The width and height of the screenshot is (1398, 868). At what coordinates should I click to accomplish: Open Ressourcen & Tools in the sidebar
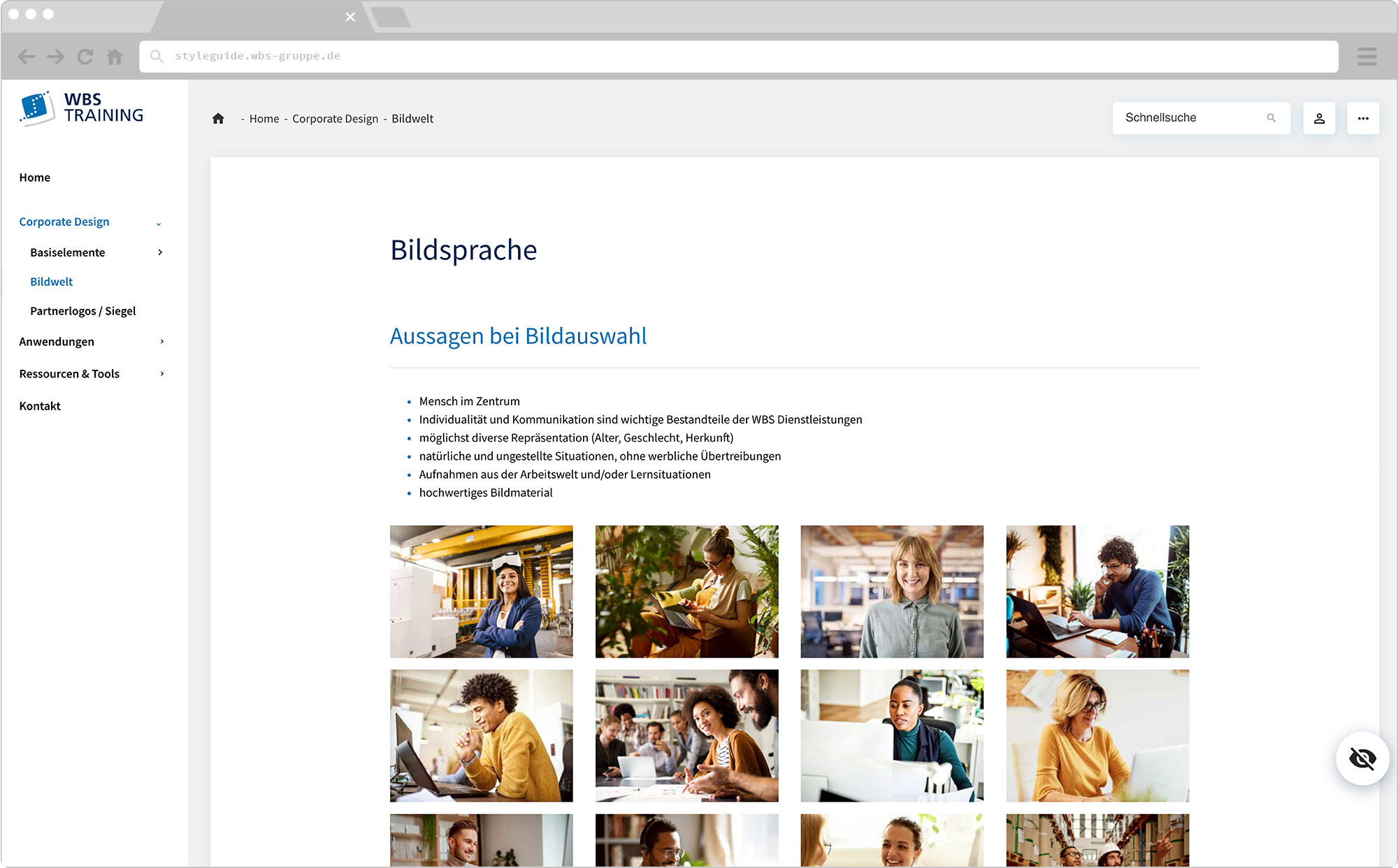click(69, 374)
